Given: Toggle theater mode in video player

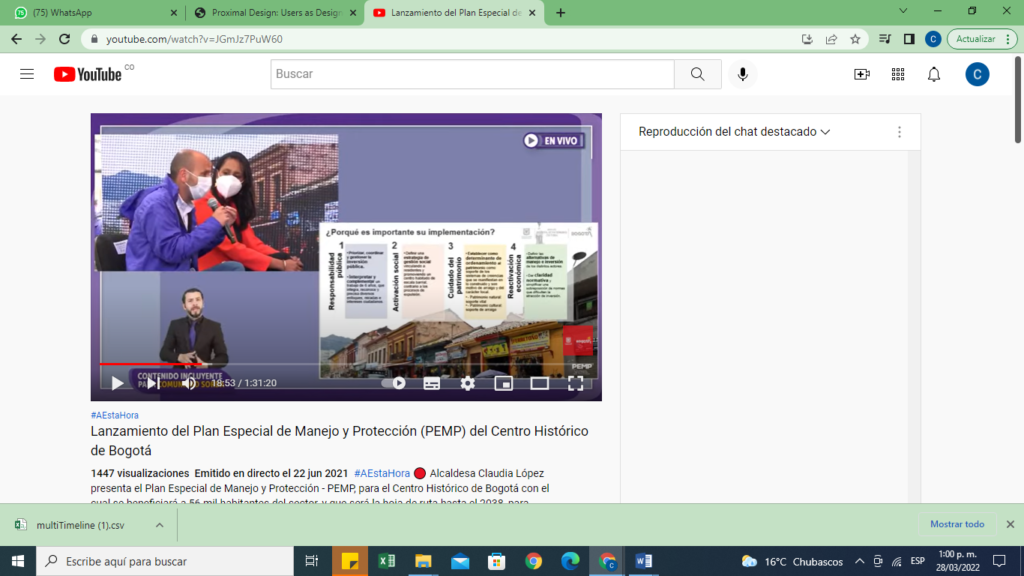Looking at the screenshot, I should pos(539,383).
